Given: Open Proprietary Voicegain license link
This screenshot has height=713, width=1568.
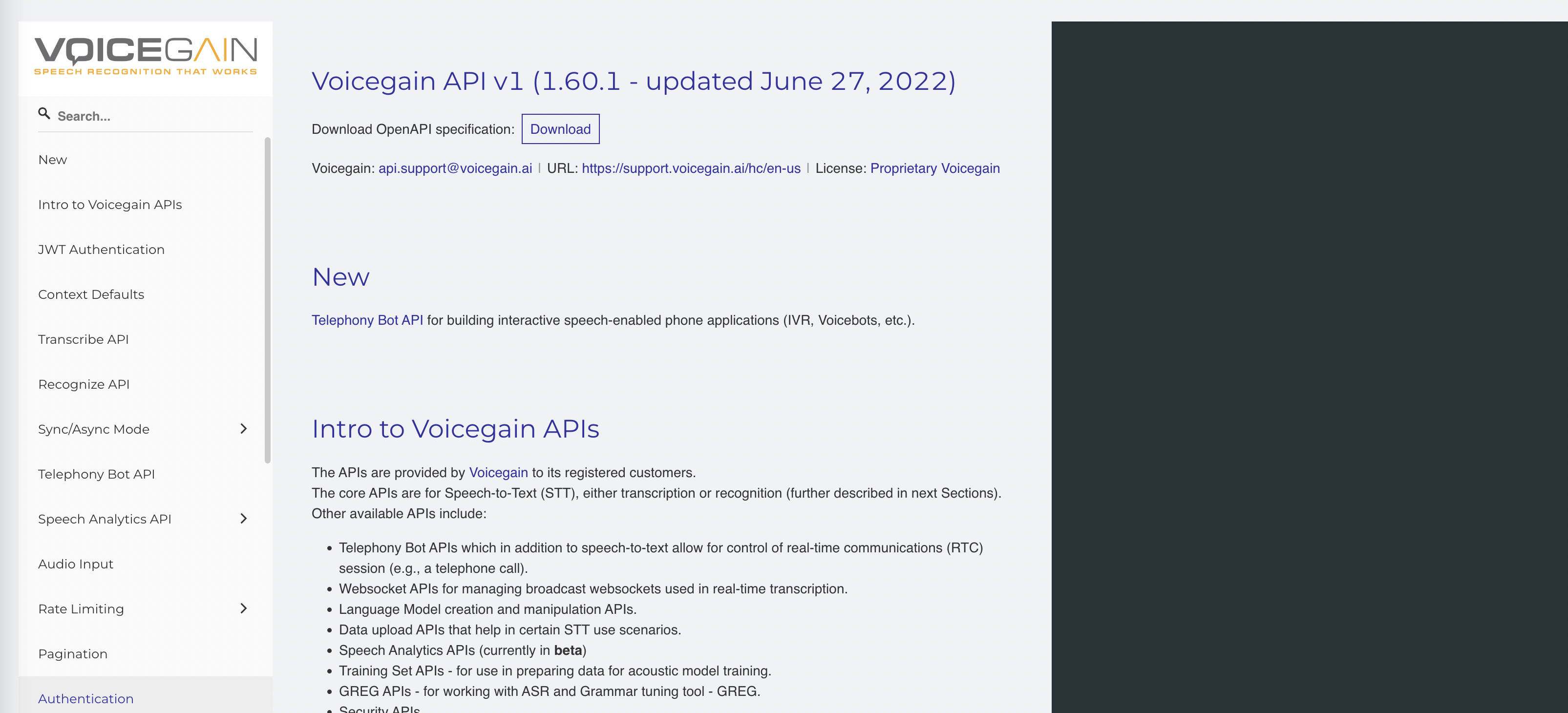Looking at the screenshot, I should 934,168.
